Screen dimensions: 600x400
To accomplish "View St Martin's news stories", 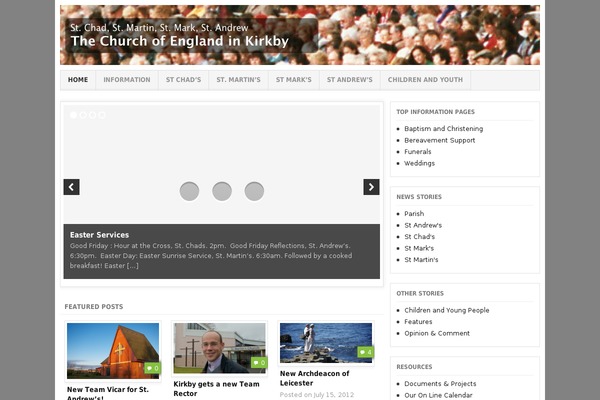I will coord(421,260).
